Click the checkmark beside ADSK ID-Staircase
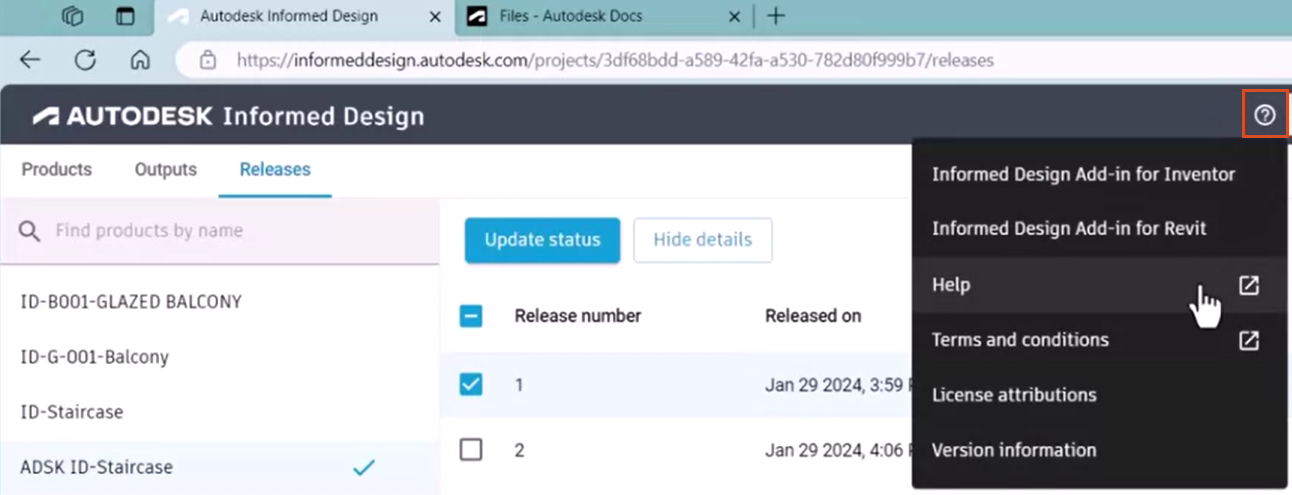The height and width of the screenshot is (495, 1292). [x=364, y=467]
